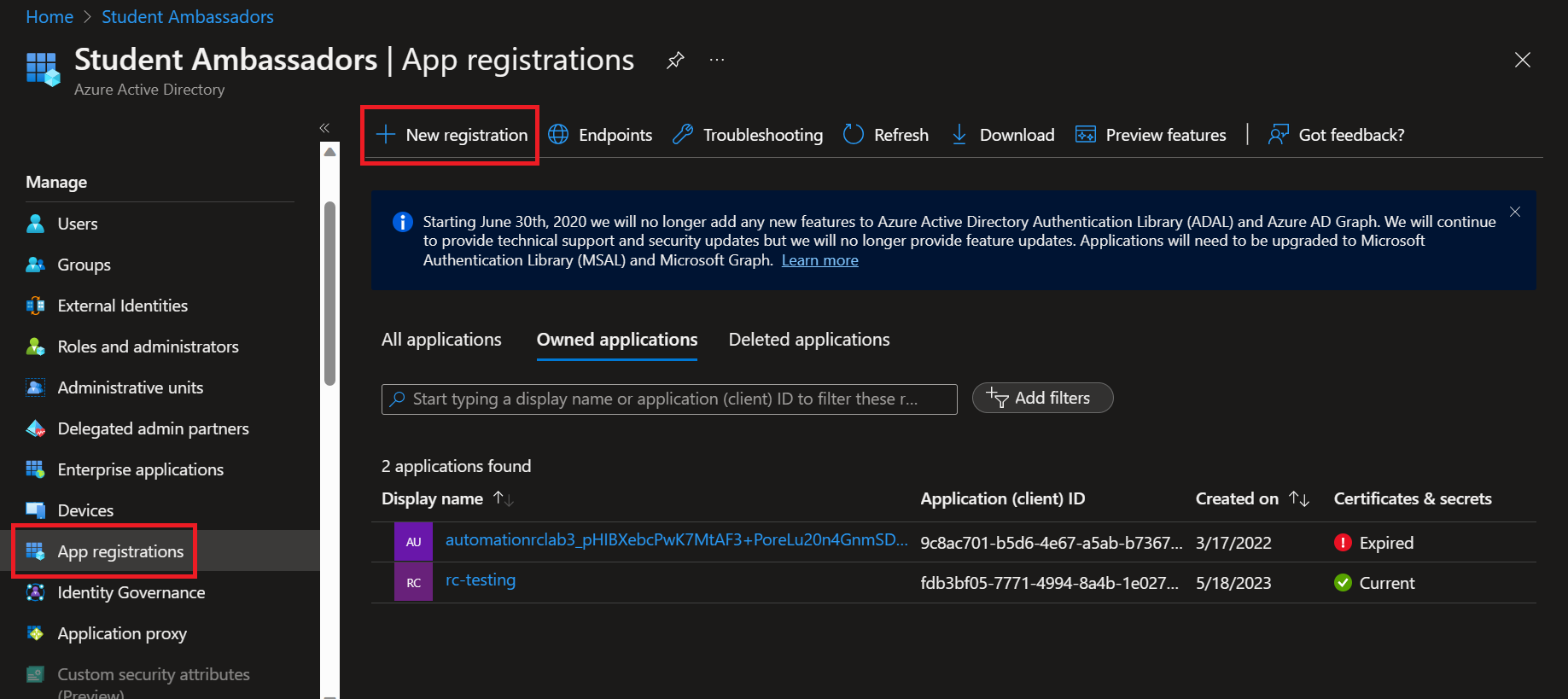The image size is (1568, 699).
Task: Click the Troubleshooting wrench icon
Action: (682, 135)
